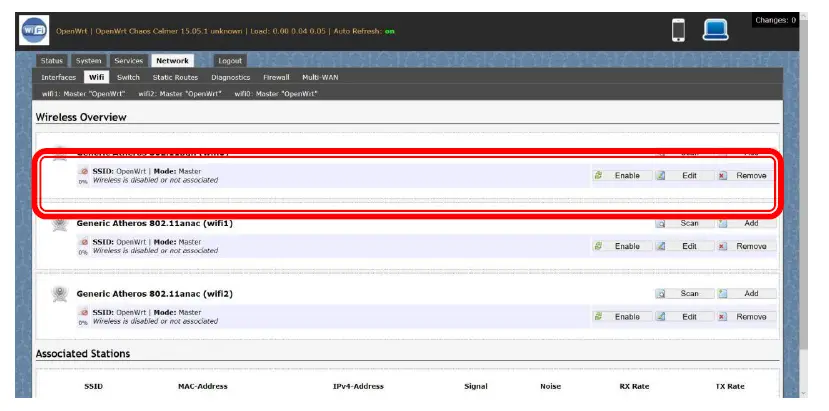Image resolution: width=829 pixels, height=411 pixels.
Task: Click Generic Atheros 802.11anac (wifi2) heading
Action: point(154,294)
